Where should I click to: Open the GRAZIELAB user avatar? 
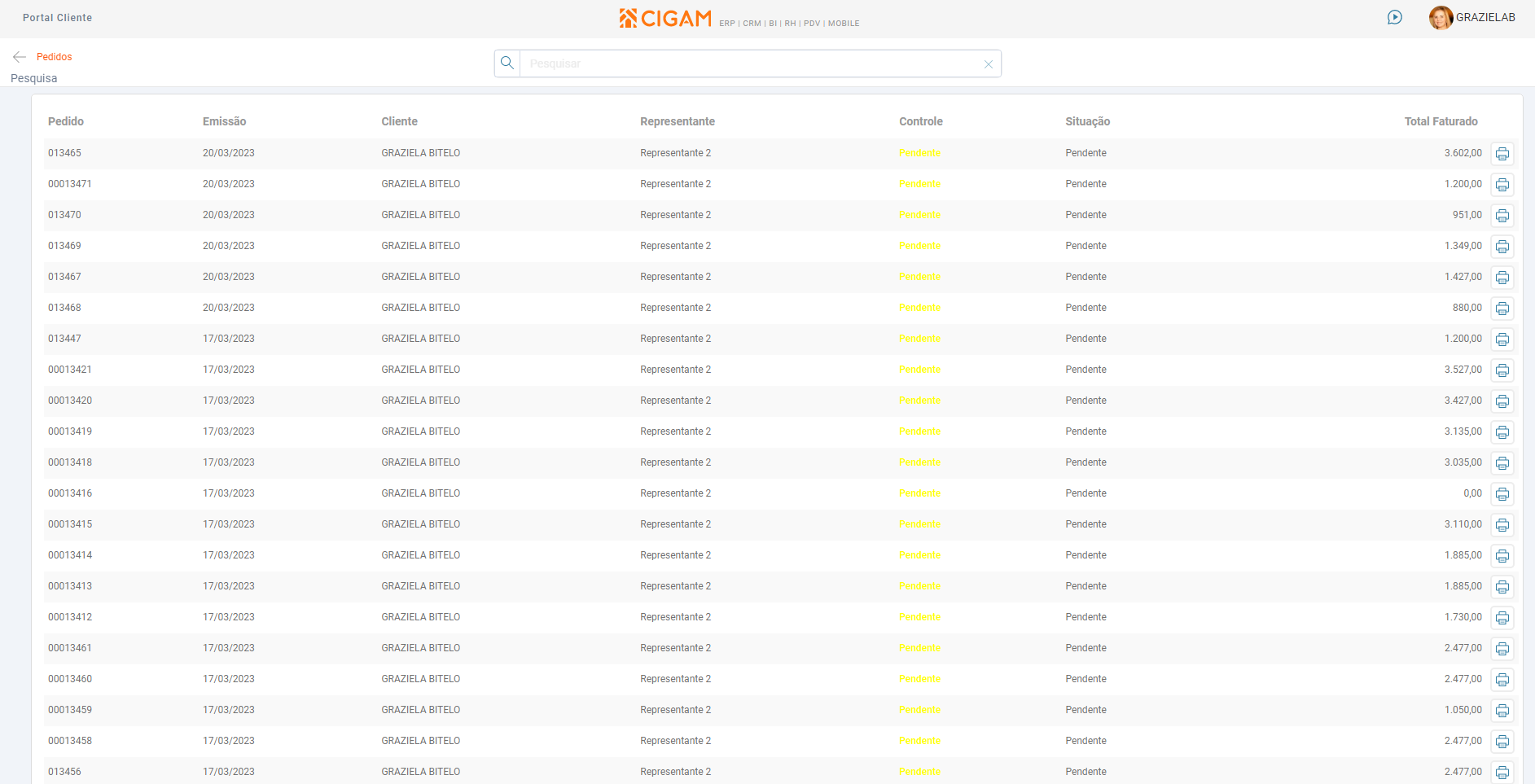1440,17
